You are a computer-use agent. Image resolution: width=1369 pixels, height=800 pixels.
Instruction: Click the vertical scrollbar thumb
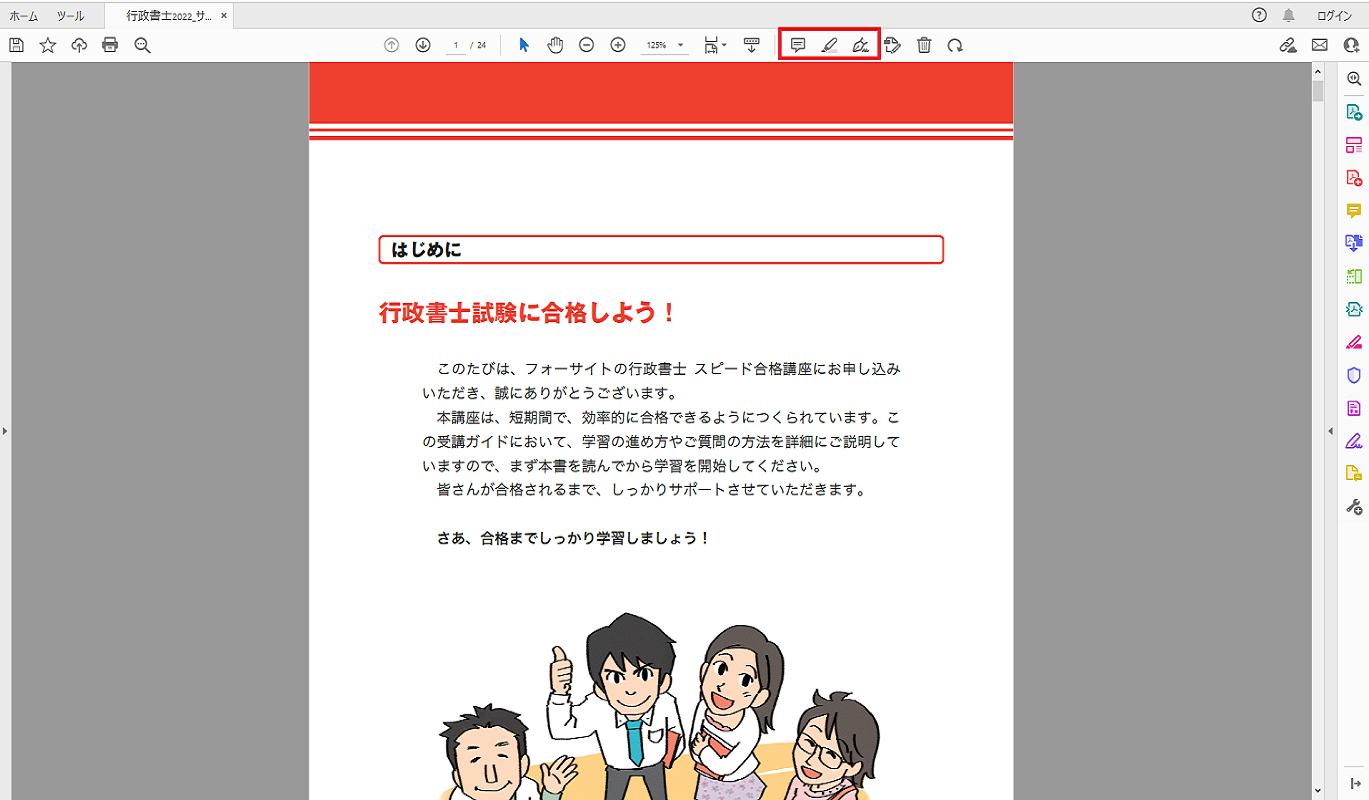[1317, 91]
